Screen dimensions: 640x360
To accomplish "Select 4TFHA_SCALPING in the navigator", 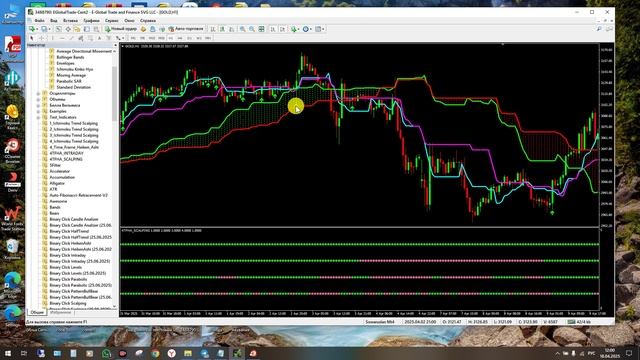I will pyautogui.click(x=66, y=159).
